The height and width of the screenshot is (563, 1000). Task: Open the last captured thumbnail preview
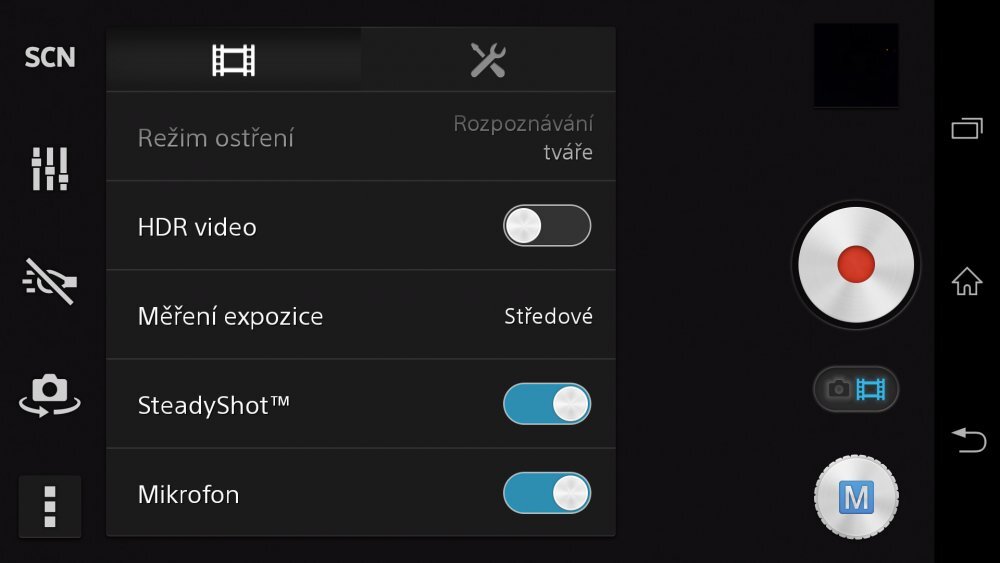(x=856, y=66)
